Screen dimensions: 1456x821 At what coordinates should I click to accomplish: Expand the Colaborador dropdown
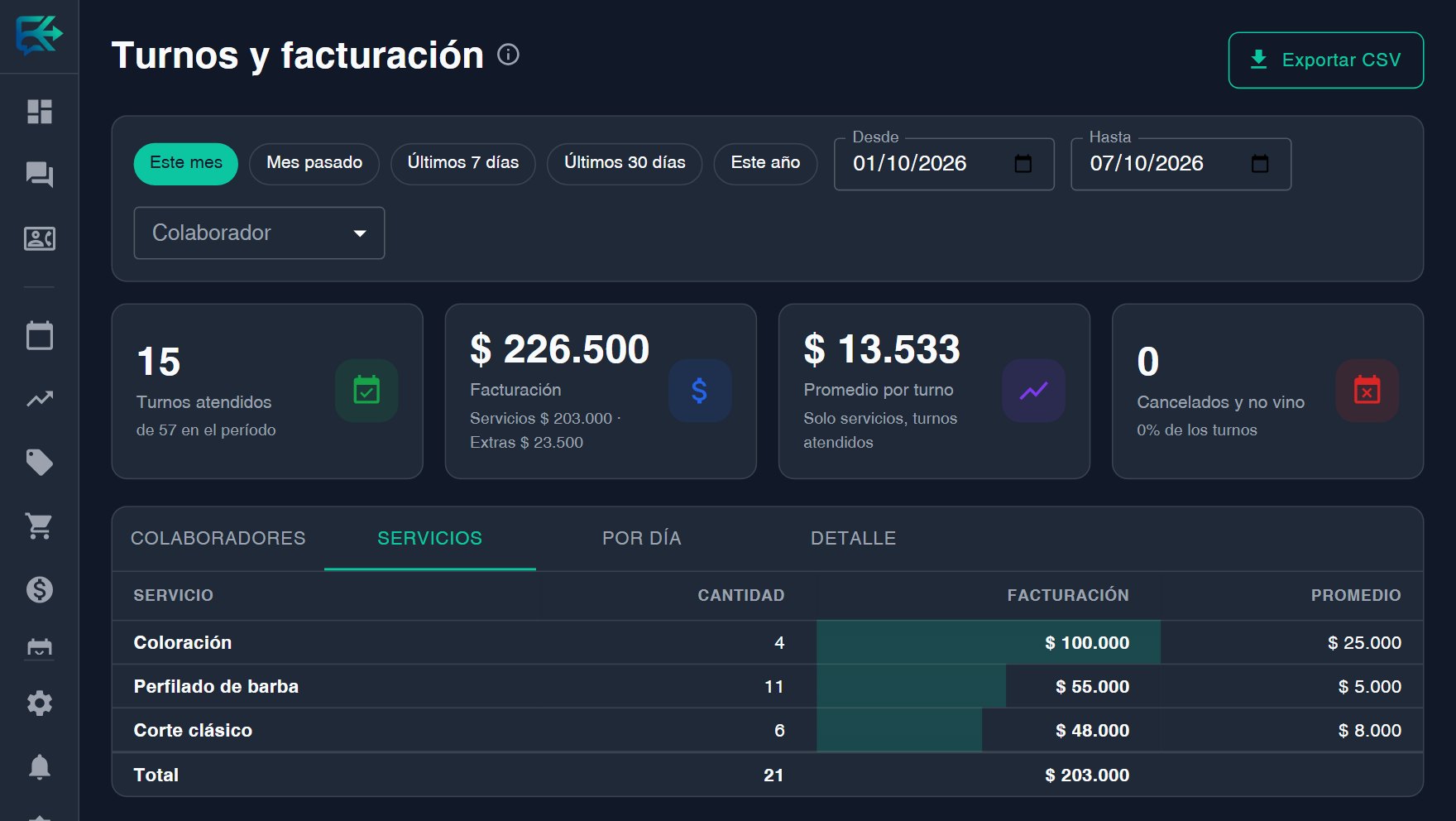[x=259, y=233]
